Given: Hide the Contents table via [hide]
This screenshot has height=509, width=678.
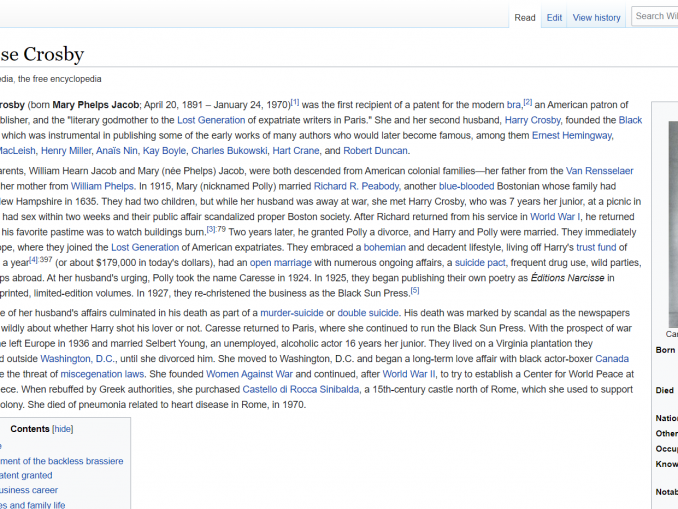Looking at the screenshot, I should [63, 429].
